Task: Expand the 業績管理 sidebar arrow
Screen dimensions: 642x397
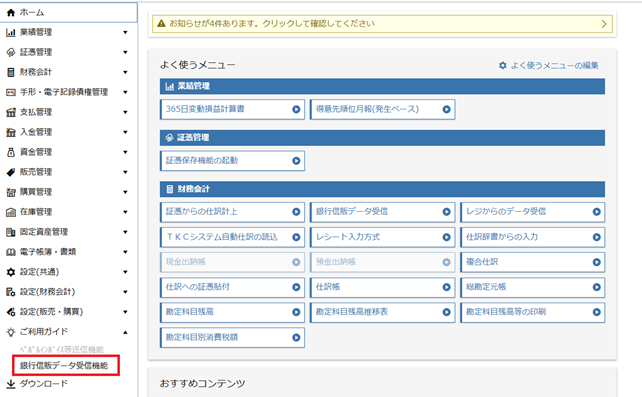Action: (x=125, y=32)
